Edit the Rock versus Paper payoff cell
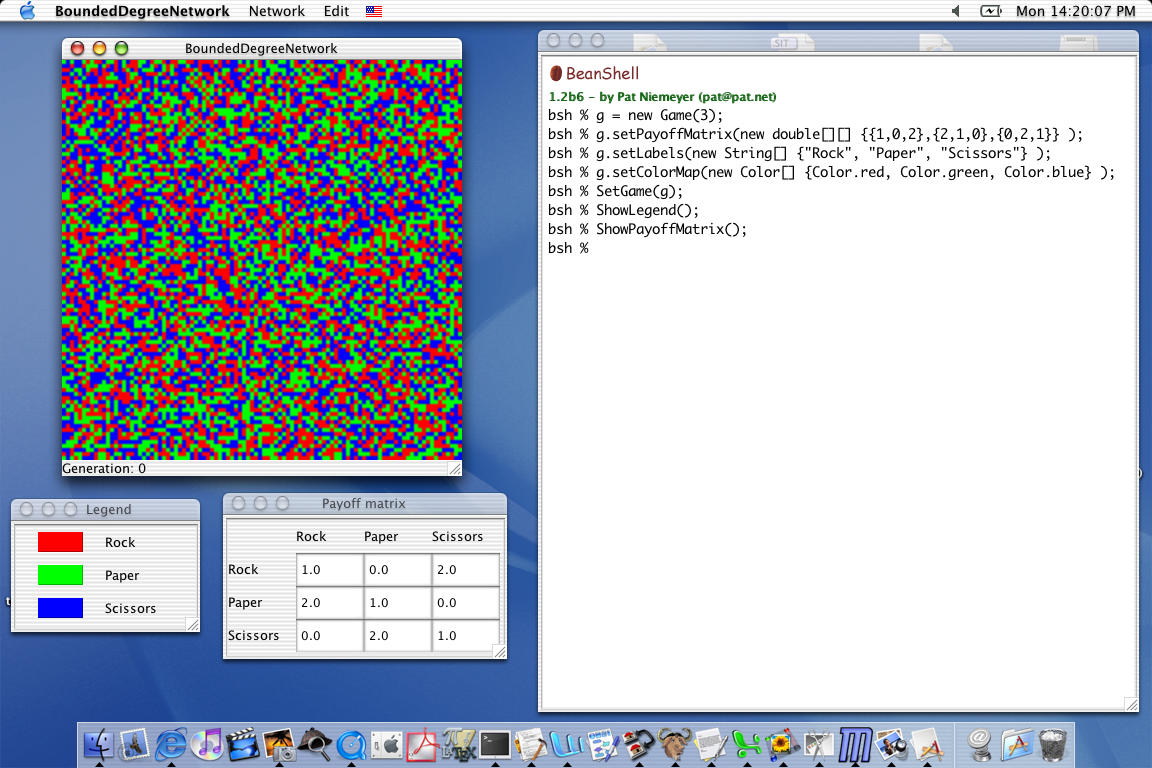 (397, 570)
